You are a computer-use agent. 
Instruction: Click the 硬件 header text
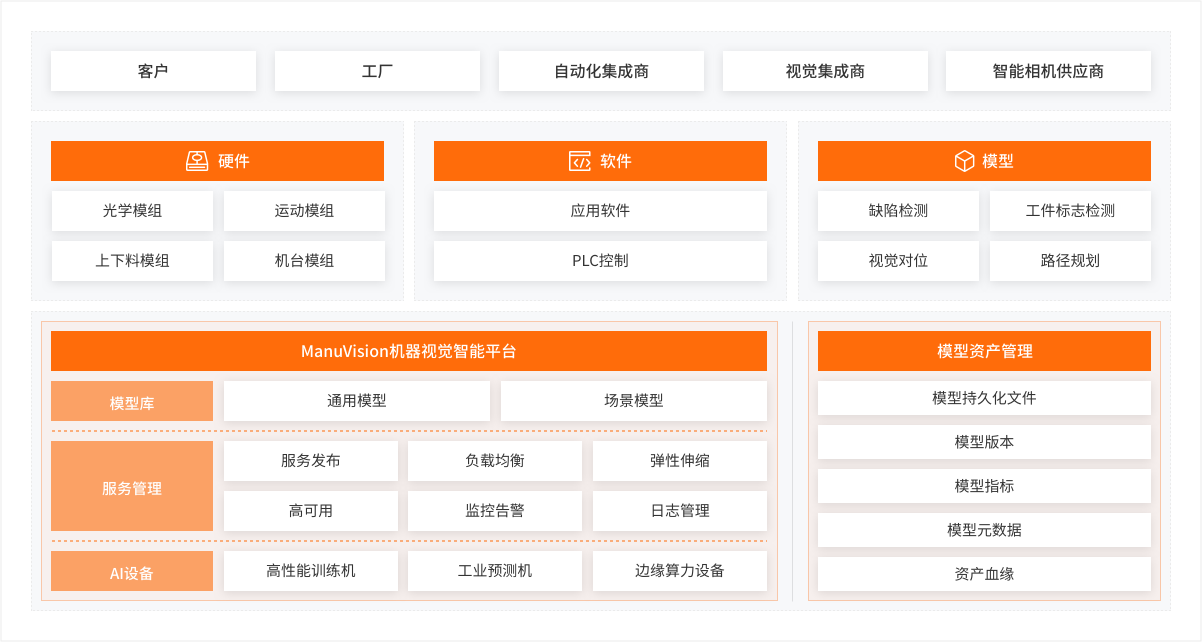[234, 161]
